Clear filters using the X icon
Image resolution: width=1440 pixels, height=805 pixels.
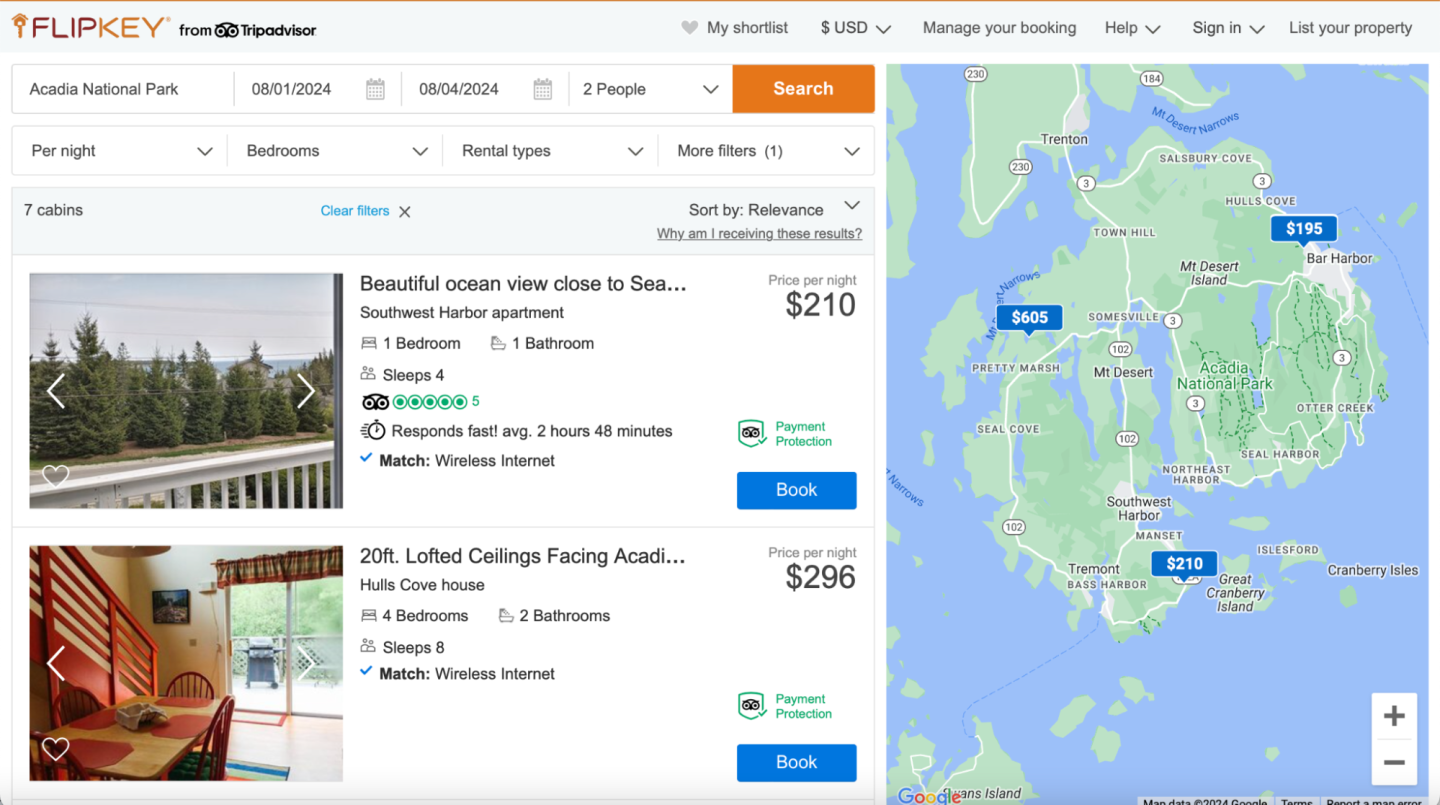405,211
